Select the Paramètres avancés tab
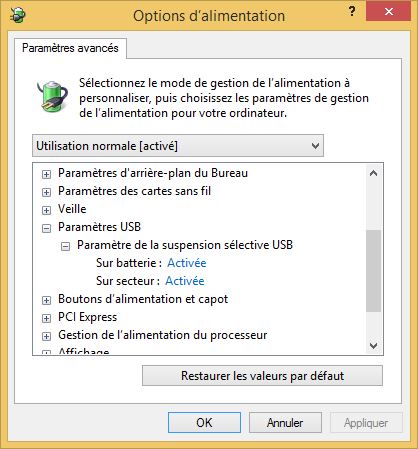 [x=70, y=48]
